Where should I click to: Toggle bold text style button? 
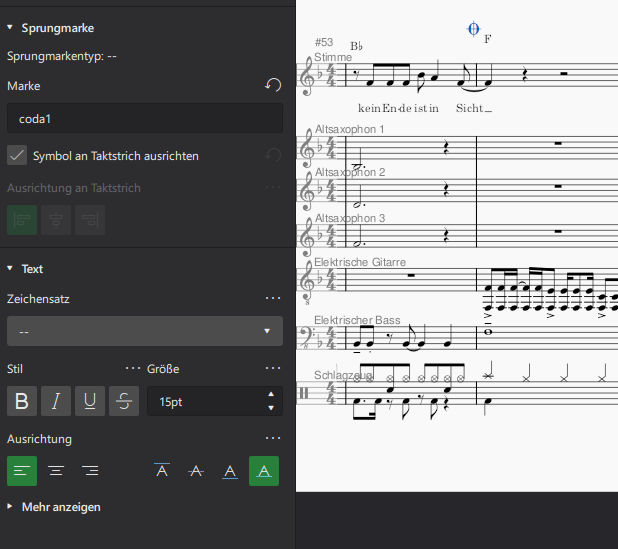click(22, 401)
